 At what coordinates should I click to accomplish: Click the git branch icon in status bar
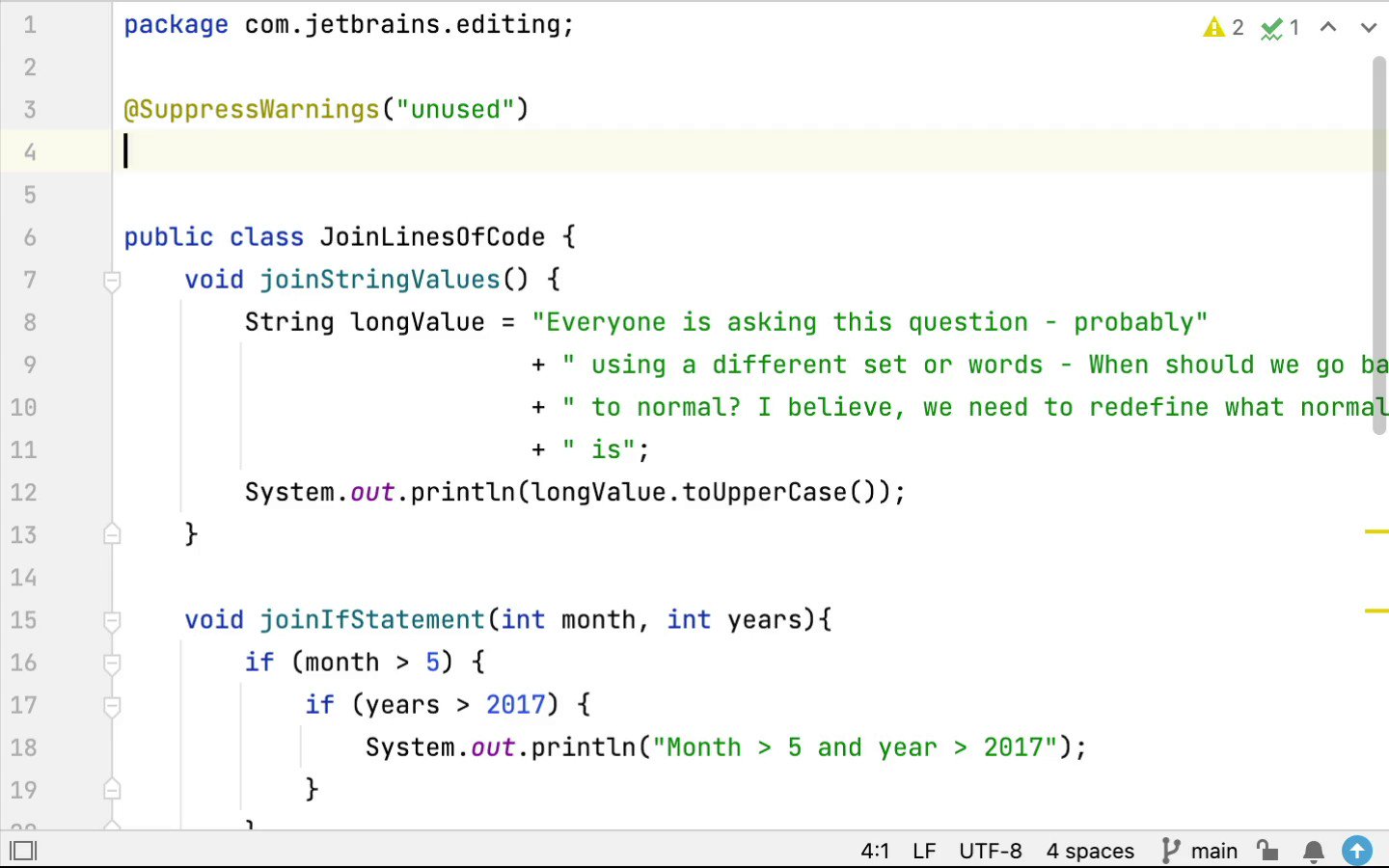point(1171,851)
